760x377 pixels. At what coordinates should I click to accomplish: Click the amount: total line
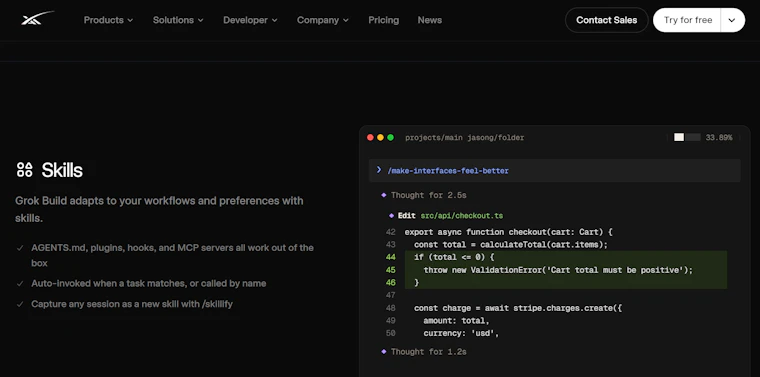tap(456, 321)
